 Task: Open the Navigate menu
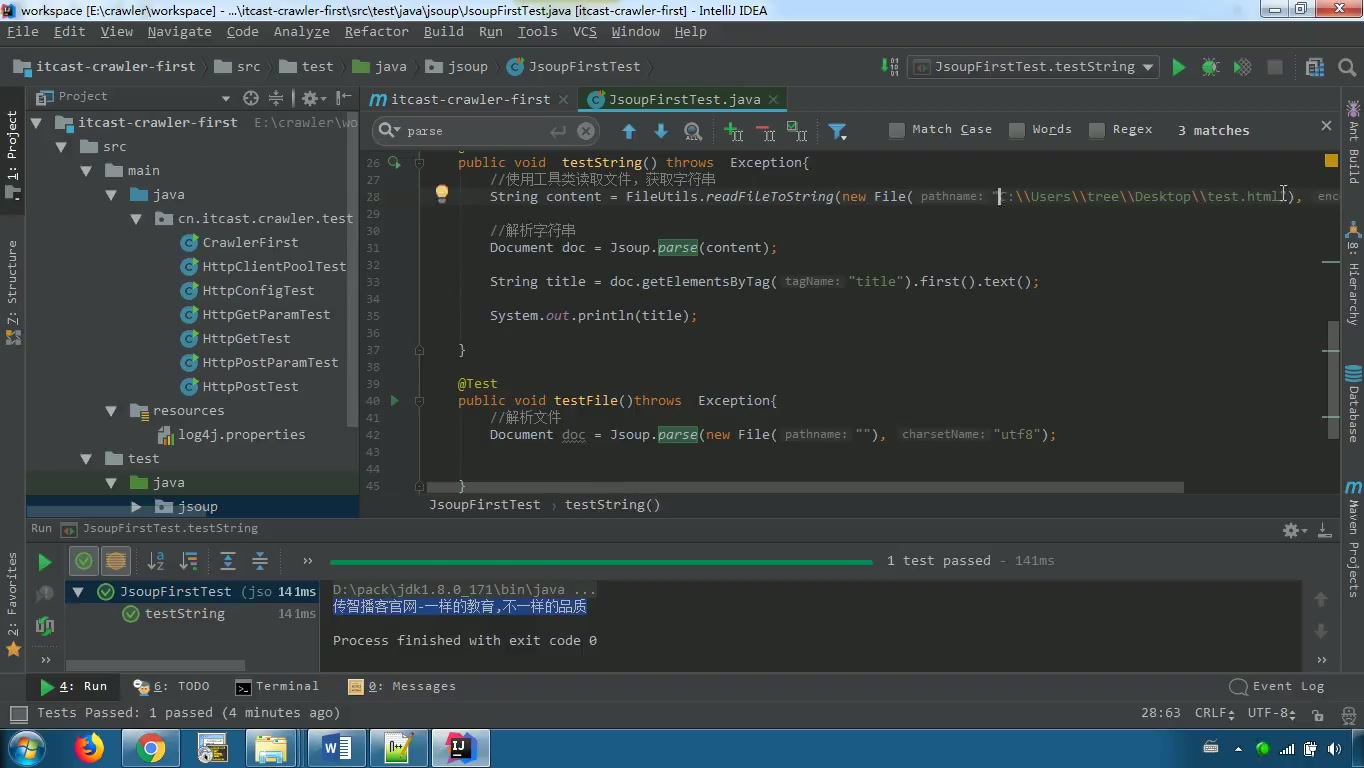(x=179, y=32)
